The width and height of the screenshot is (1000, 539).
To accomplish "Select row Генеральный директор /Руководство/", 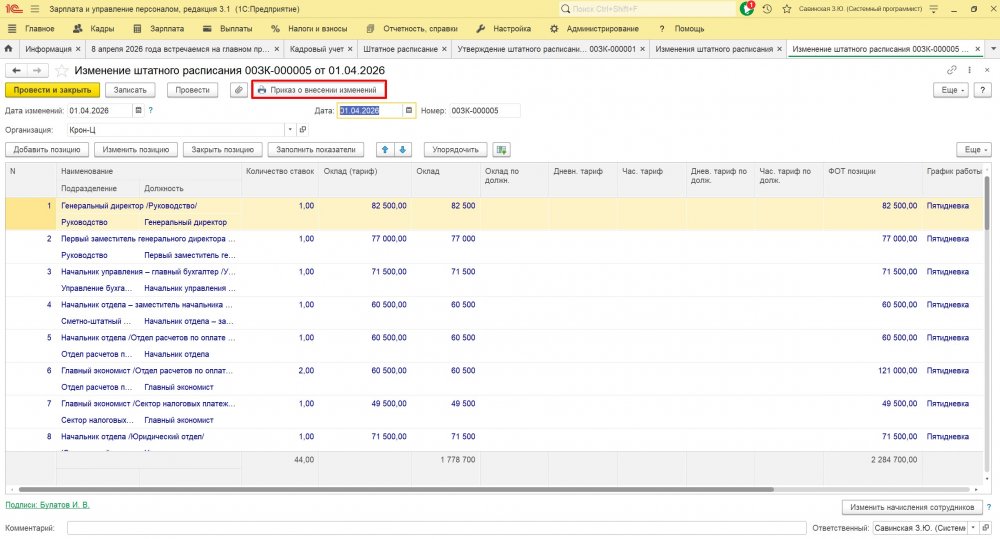I will tap(494, 214).
